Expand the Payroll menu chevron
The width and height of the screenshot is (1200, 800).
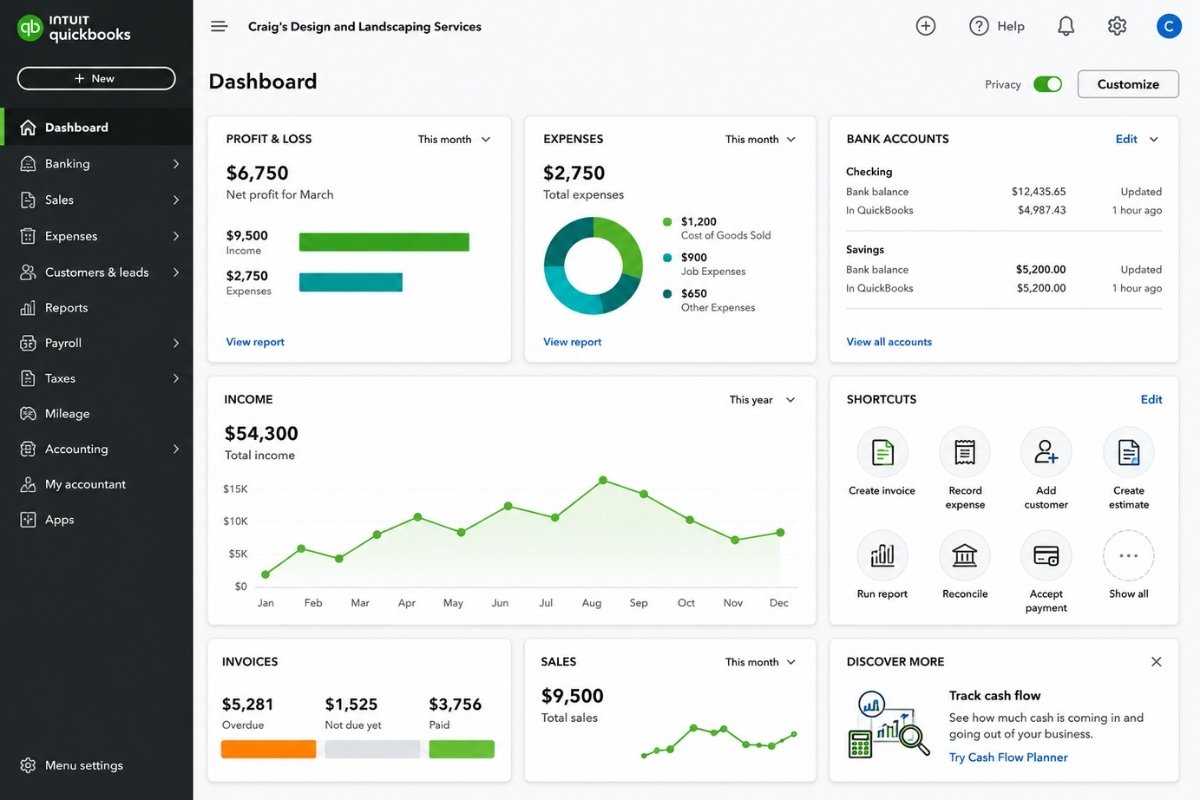(176, 343)
